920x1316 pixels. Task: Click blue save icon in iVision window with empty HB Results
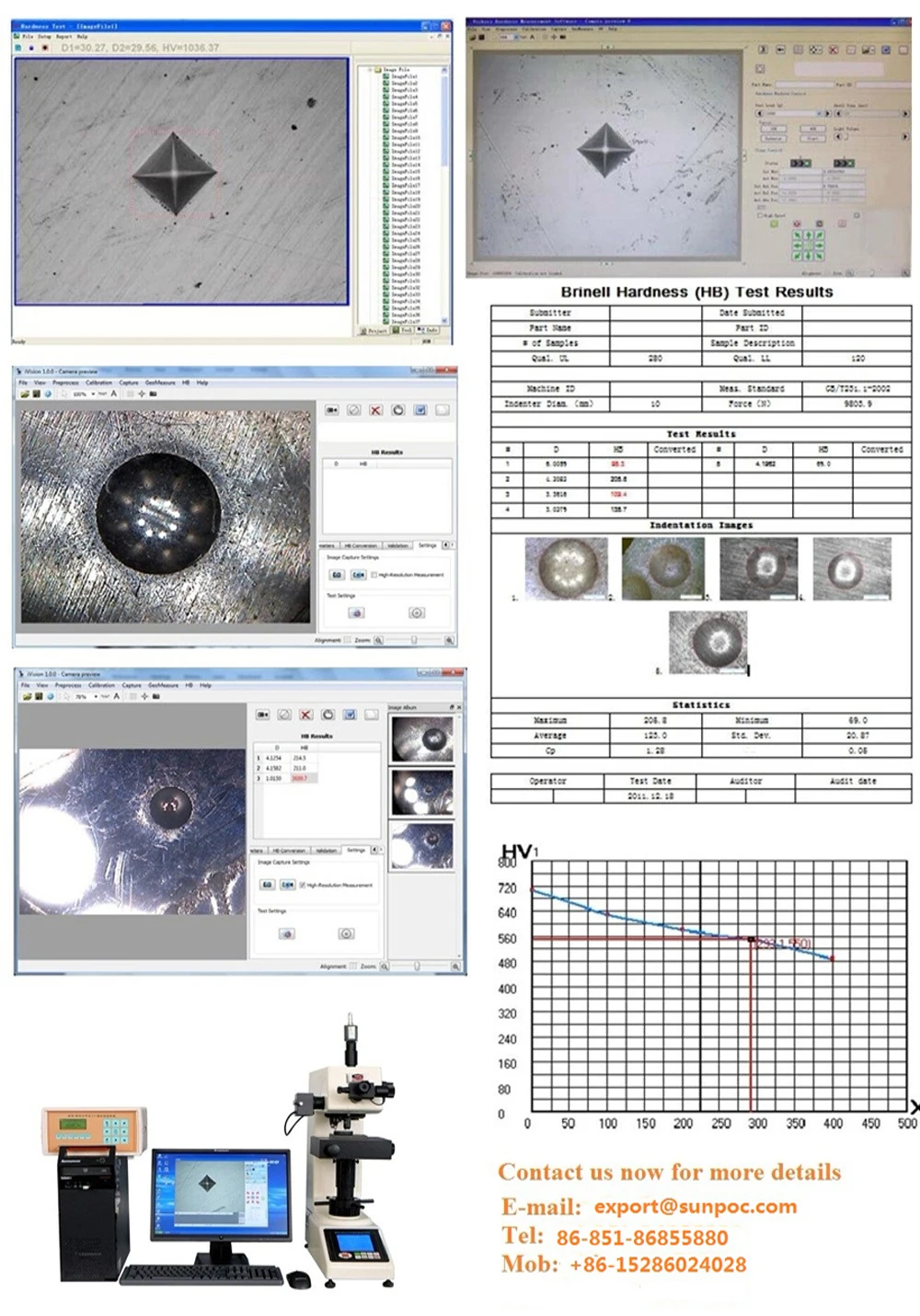420,410
